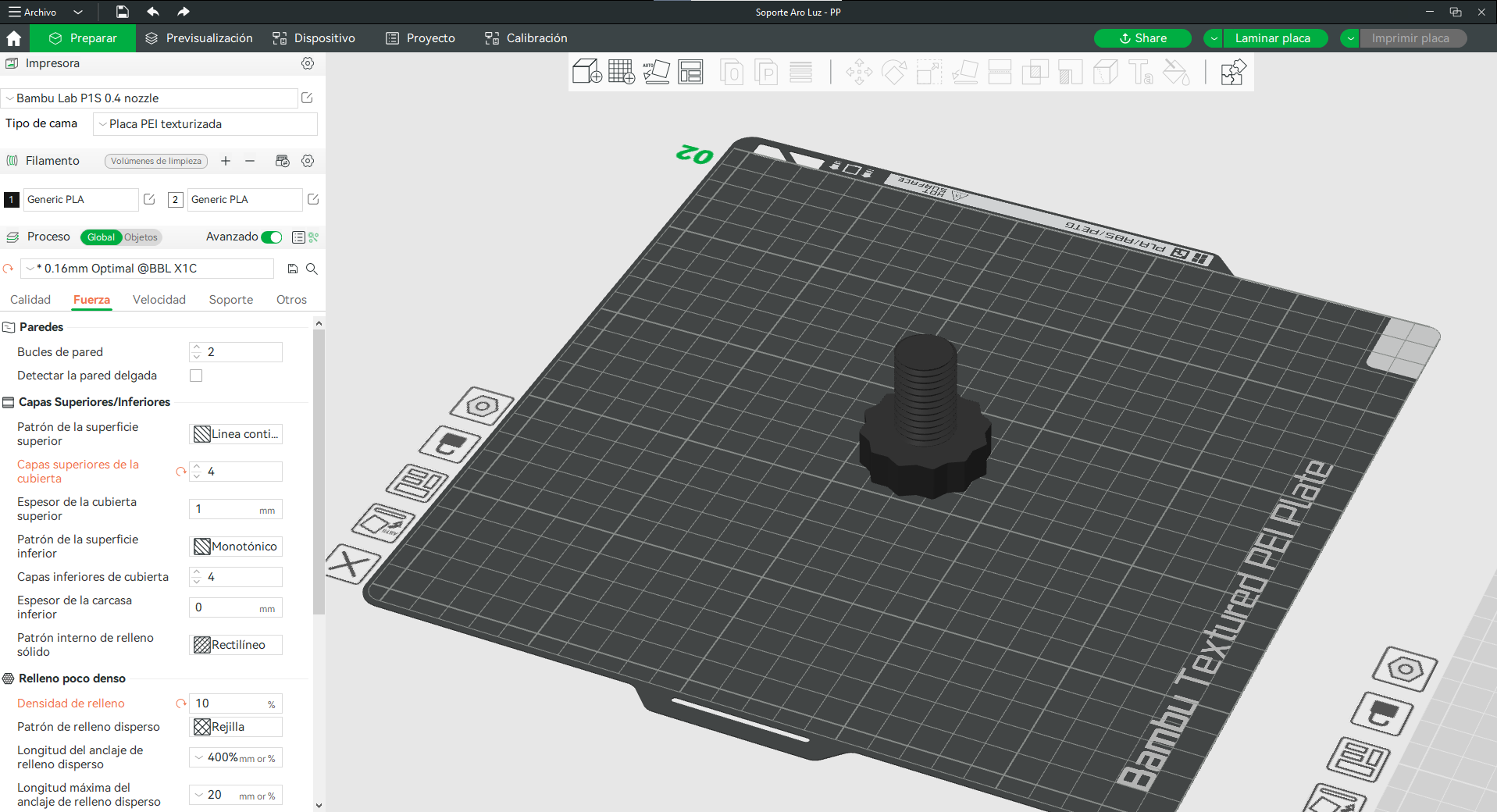Viewport: 1497px width, 812px height.
Task: Switch to the Dispositivo tab
Action: coord(314,38)
